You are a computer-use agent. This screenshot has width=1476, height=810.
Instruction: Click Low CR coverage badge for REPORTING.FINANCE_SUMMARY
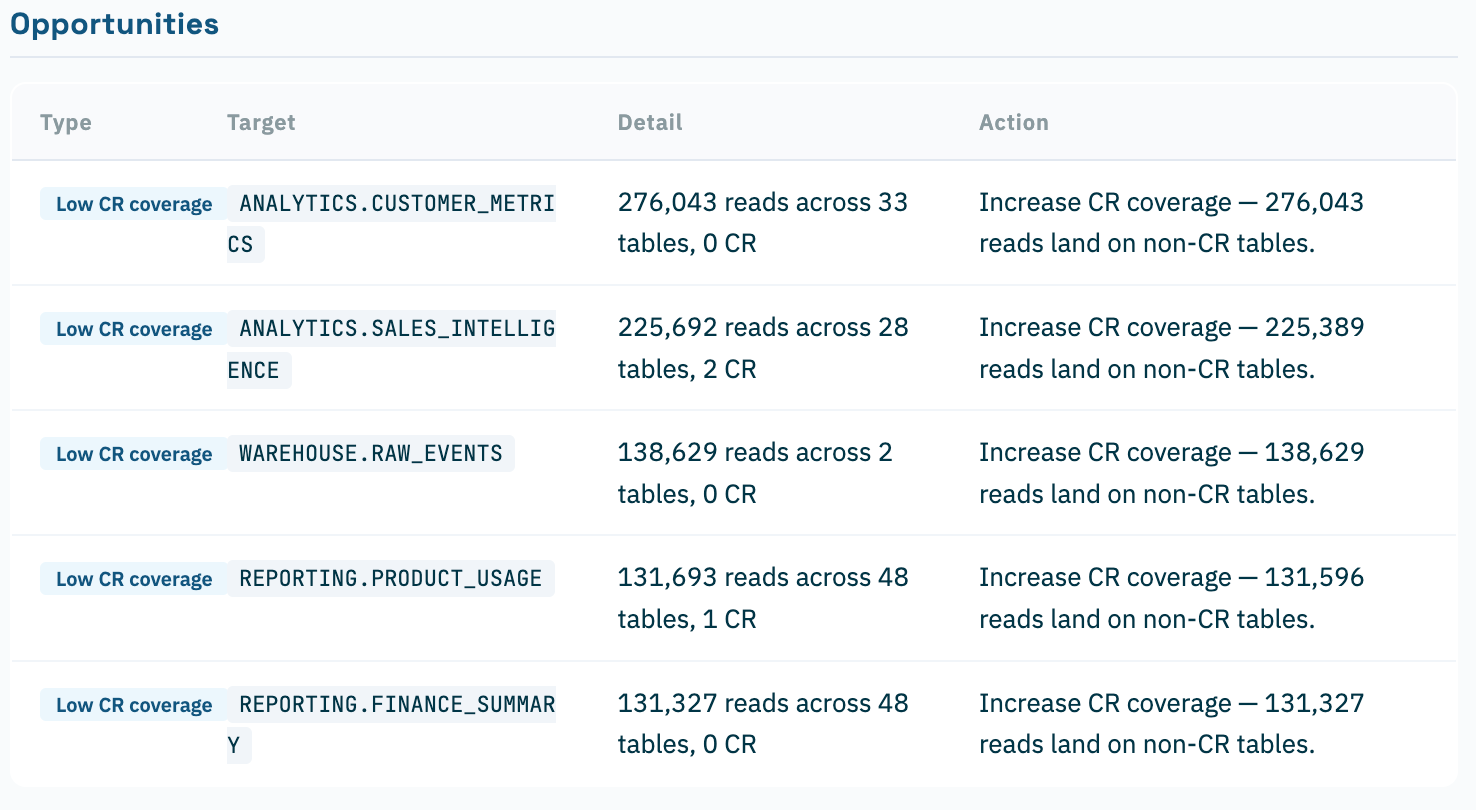pyautogui.click(x=134, y=705)
